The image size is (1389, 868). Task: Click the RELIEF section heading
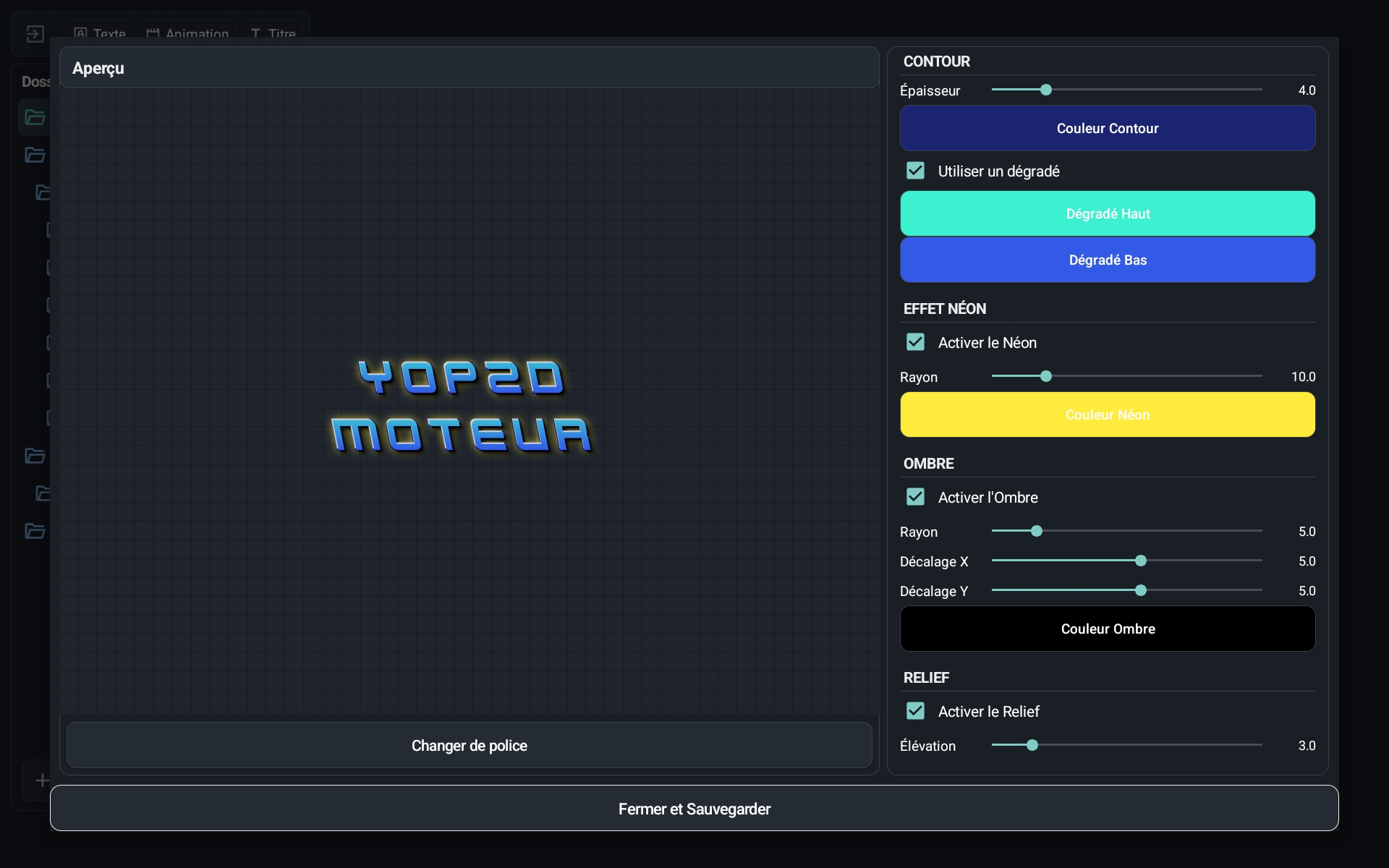coord(926,678)
